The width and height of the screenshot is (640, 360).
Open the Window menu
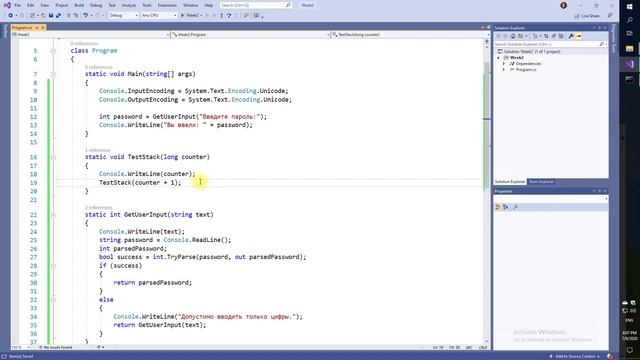[191, 5]
